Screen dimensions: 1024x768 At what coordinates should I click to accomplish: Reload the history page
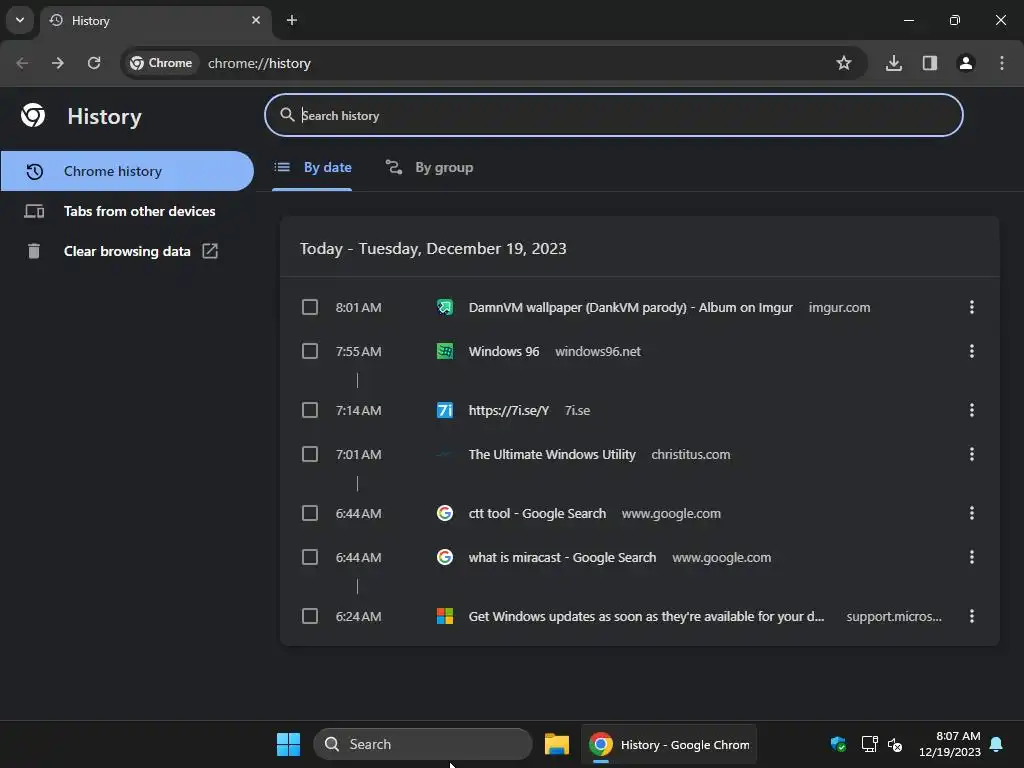click(94, 63)
